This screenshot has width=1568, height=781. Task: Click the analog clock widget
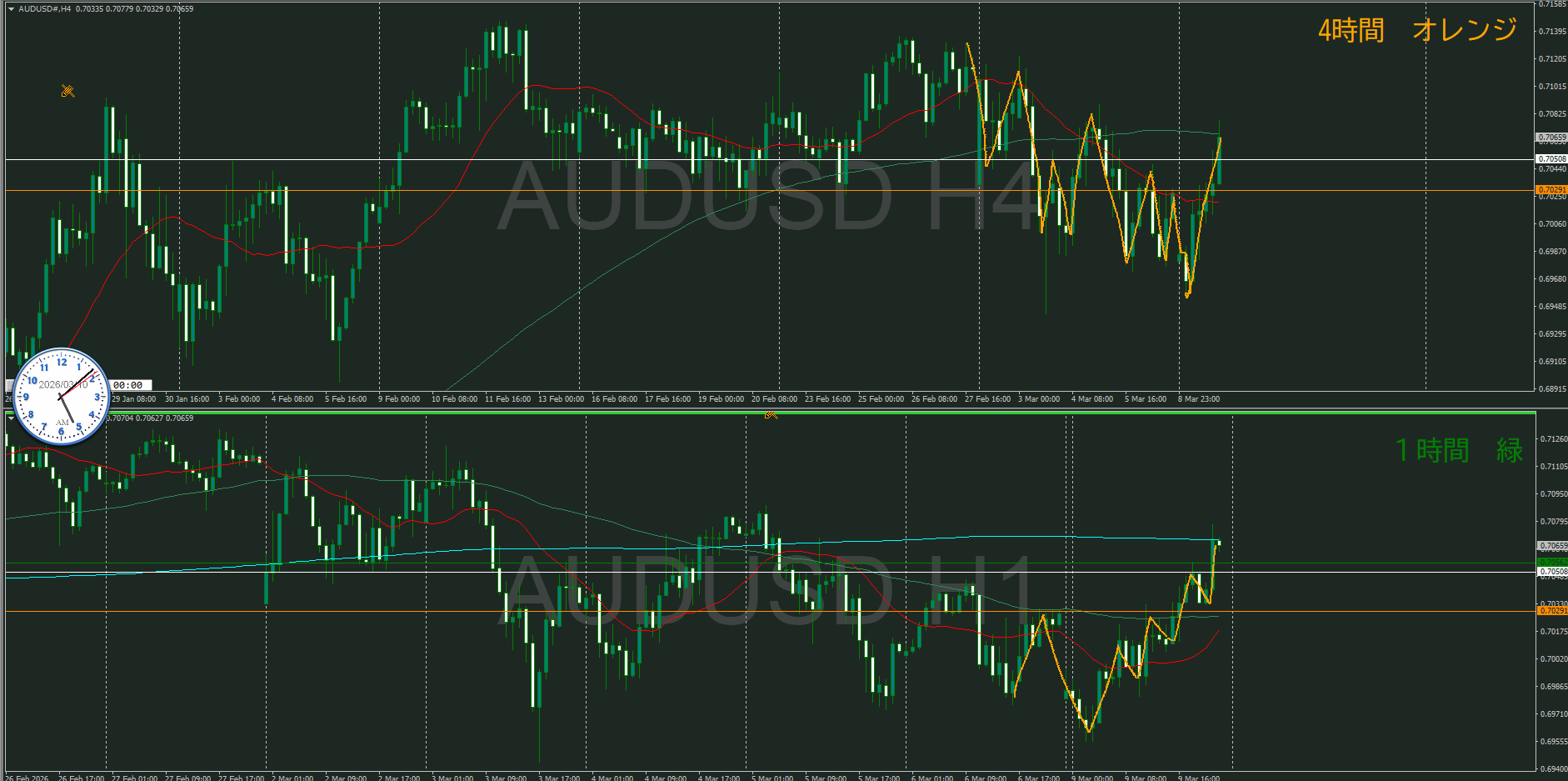tap(62, 396)
